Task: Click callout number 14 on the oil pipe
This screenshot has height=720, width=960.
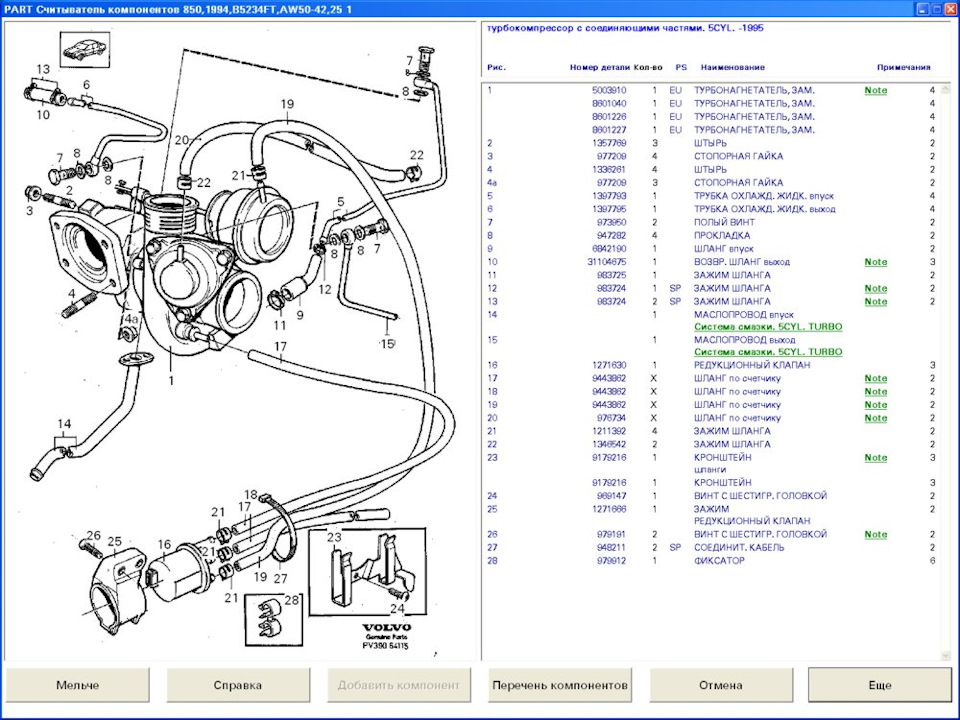Action: [64, 424]
